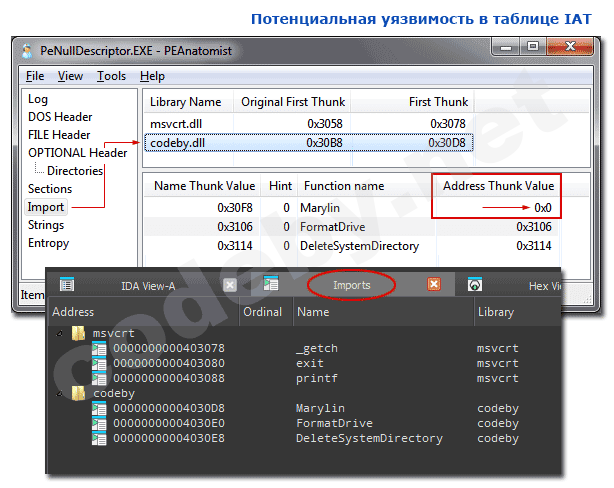This screenshot has width=614, height=488.
Task: Close the IDA View-A tab
Action: coord(230,285)
